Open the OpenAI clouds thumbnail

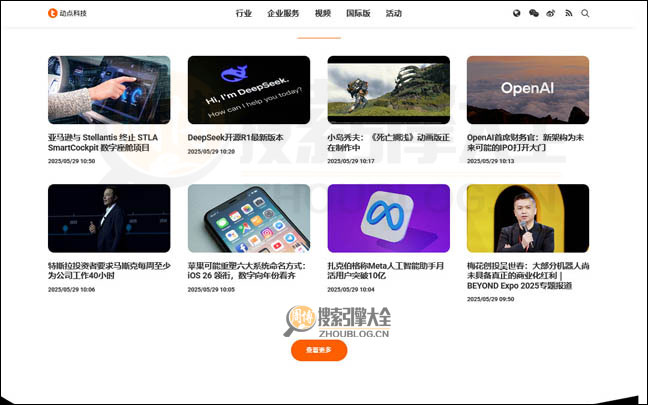pyautogui.click(x=528, y=90)
